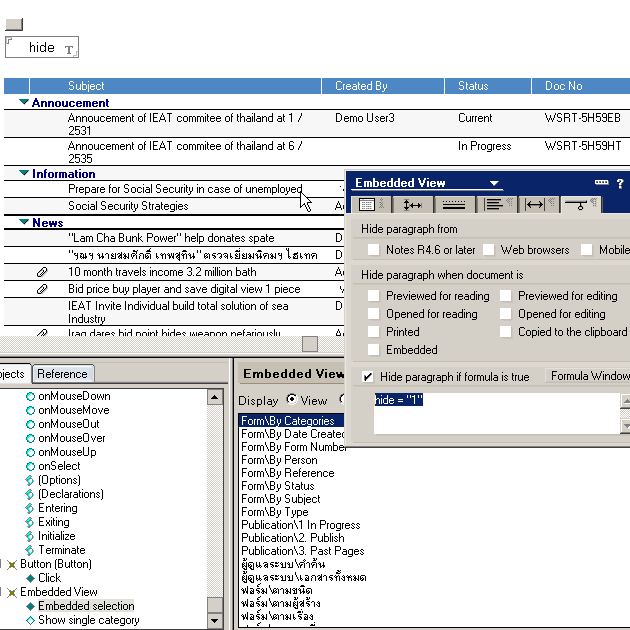630x630 pixels.
Task: Select the (Options) script item
Action: click(x=59, y=480)
